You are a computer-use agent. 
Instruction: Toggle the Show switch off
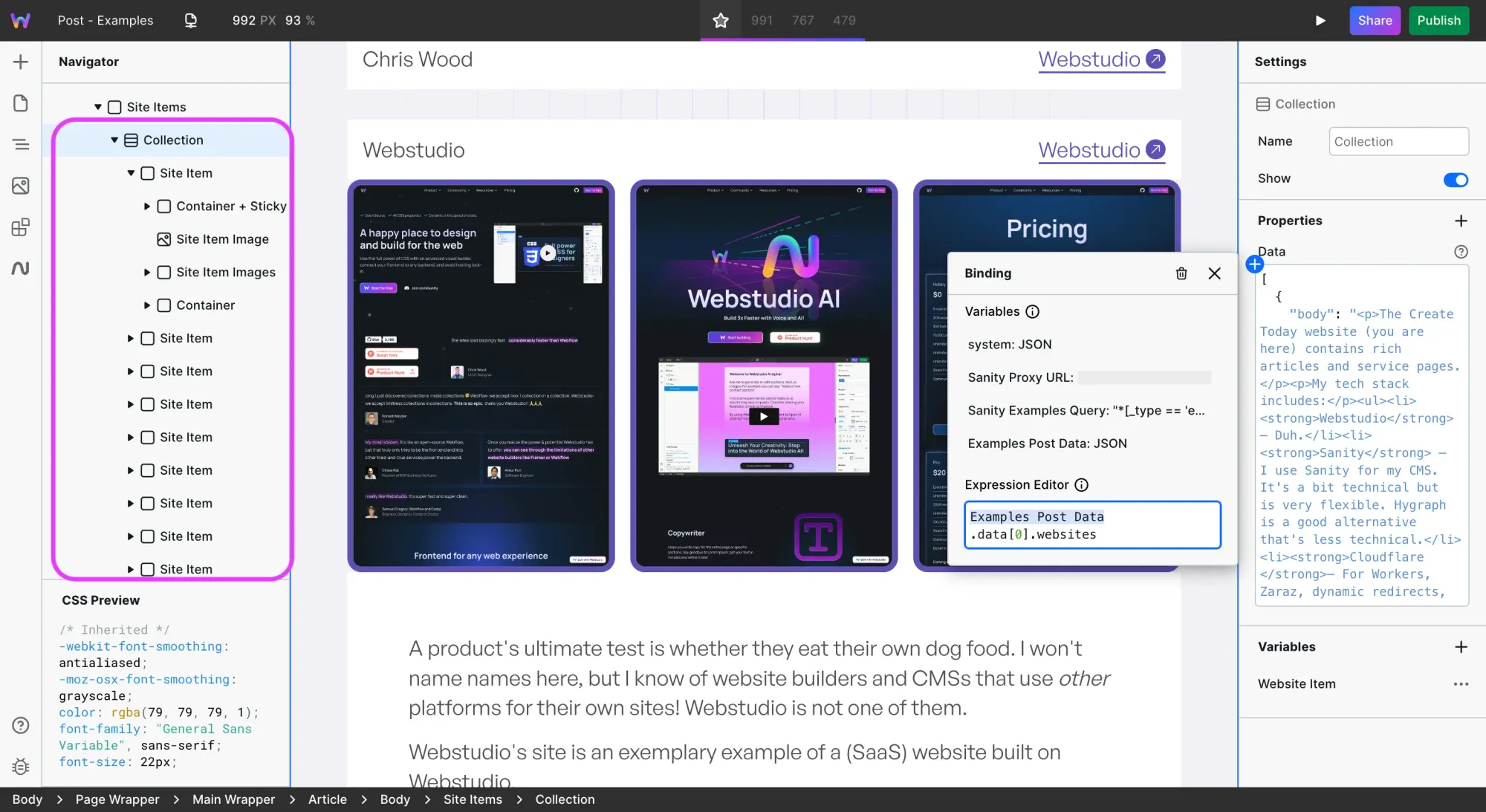1456,180
